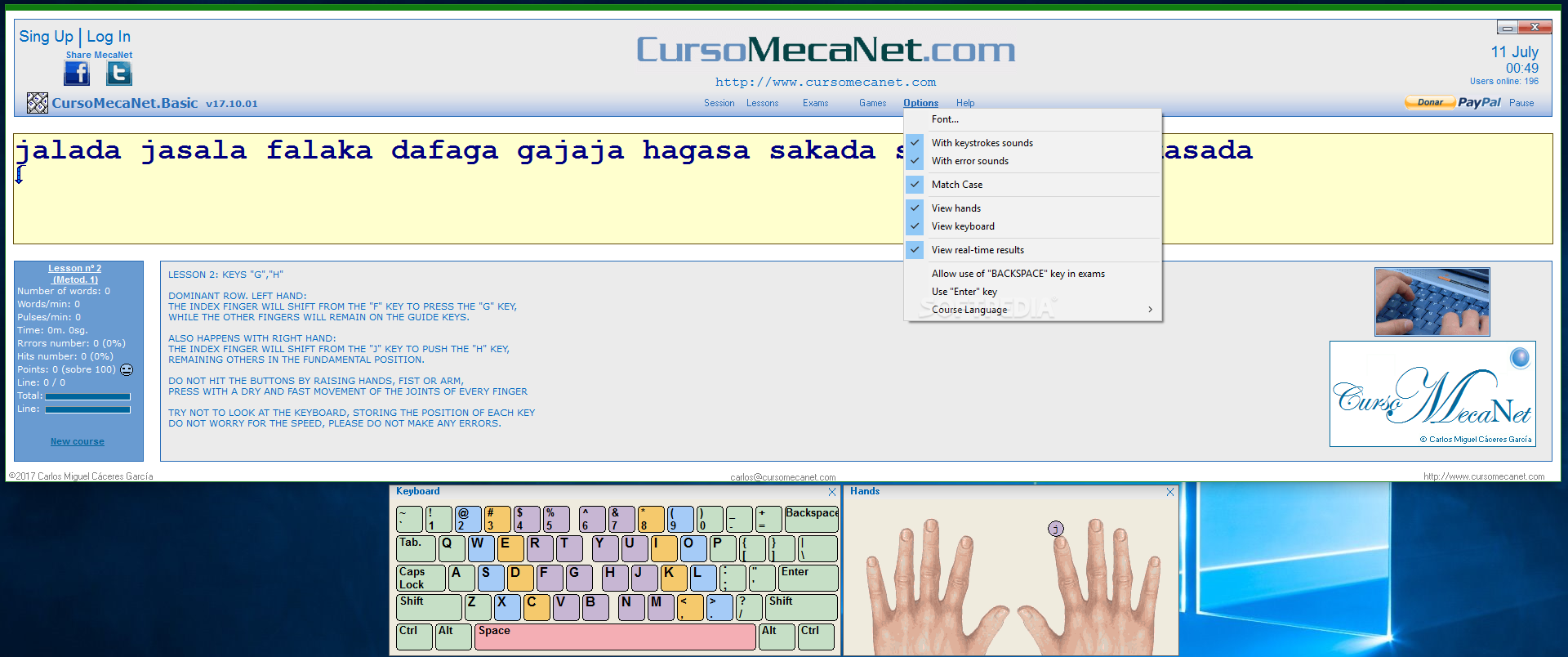Open the Session menu
The image size is (1568, 657).
(719, 103)
